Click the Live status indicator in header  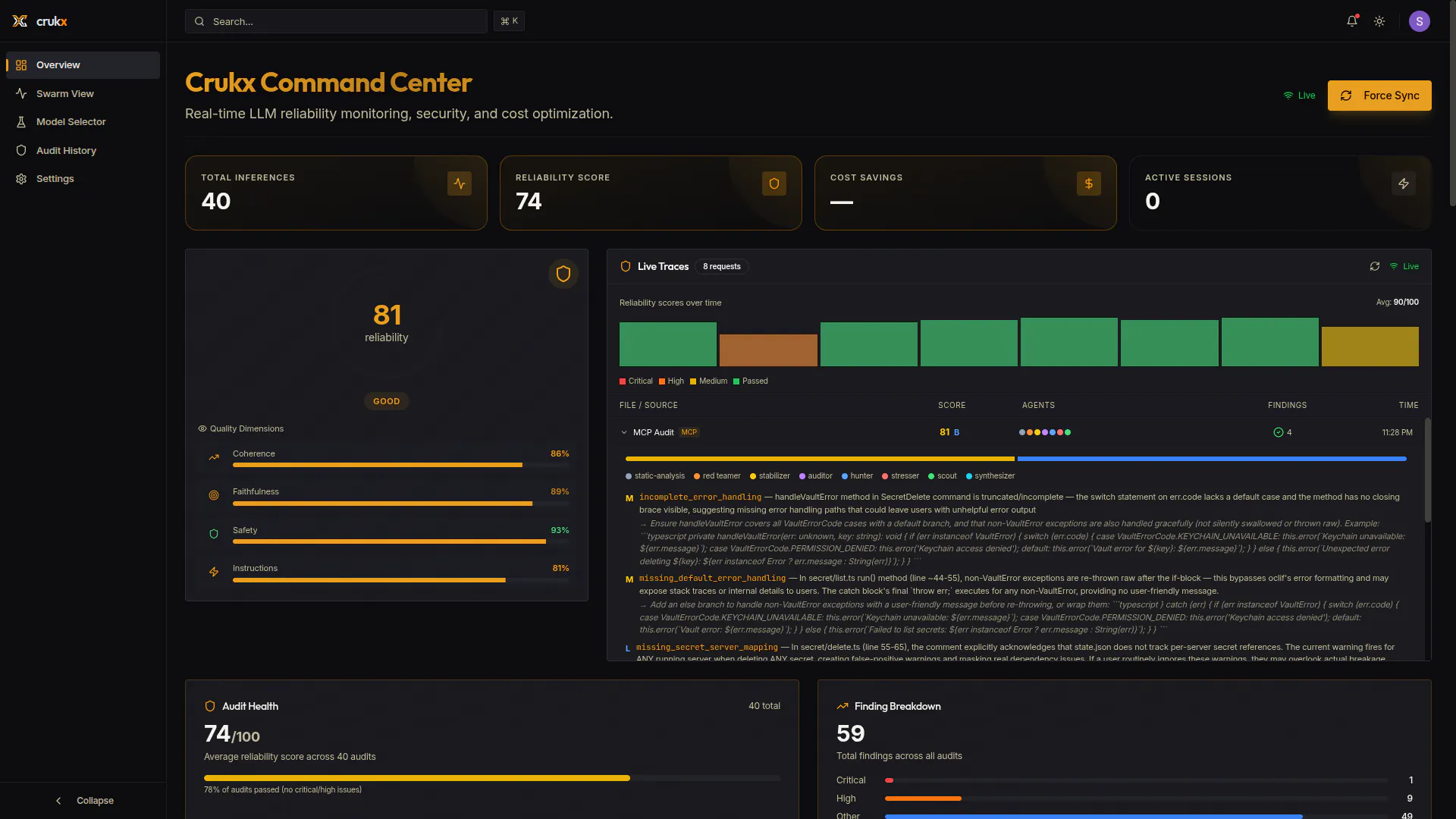pos(1299,96)
